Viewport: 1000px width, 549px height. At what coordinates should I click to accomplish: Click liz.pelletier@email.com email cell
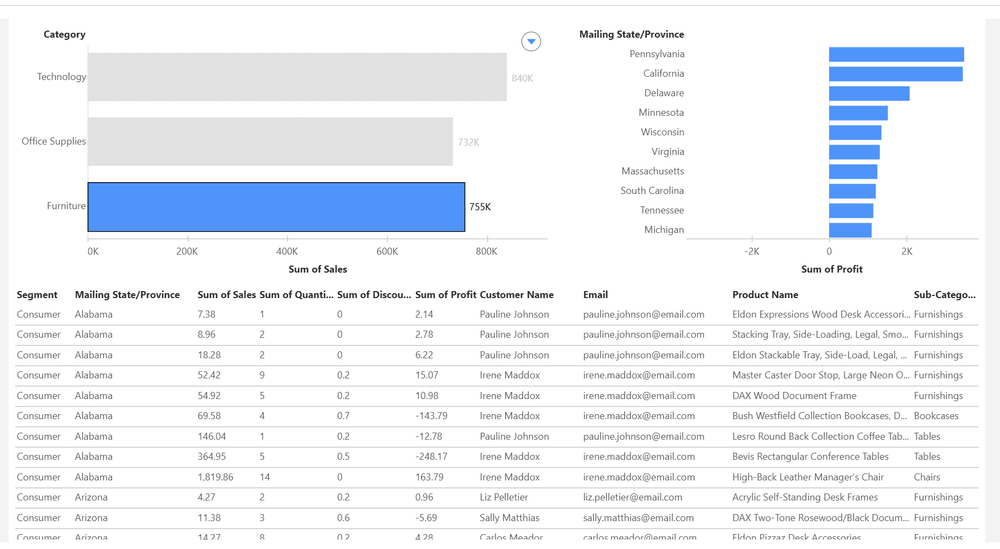pos(632,497)
